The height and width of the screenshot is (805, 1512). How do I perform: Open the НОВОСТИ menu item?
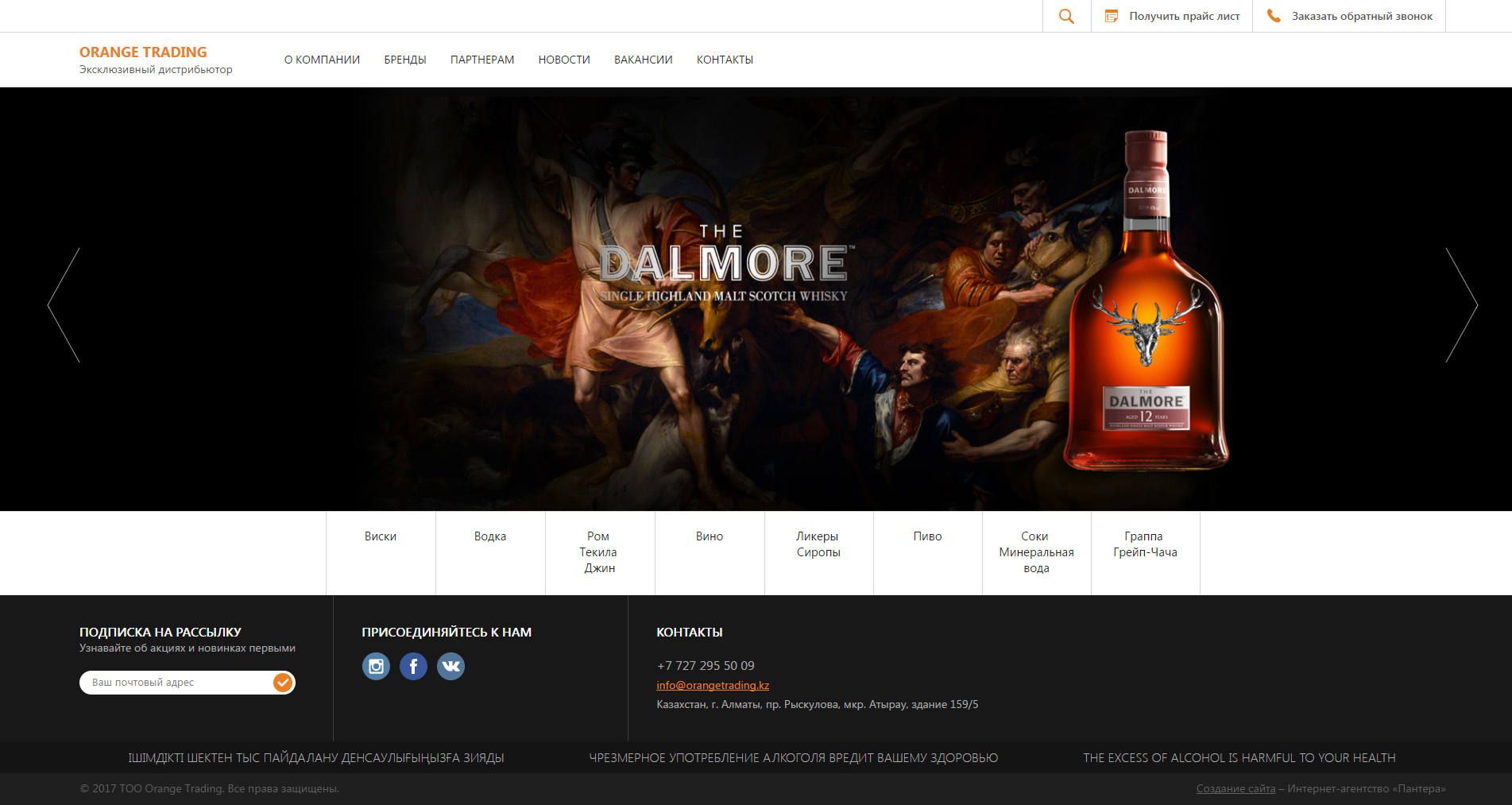pyautogui.click(x=564, y=60)
